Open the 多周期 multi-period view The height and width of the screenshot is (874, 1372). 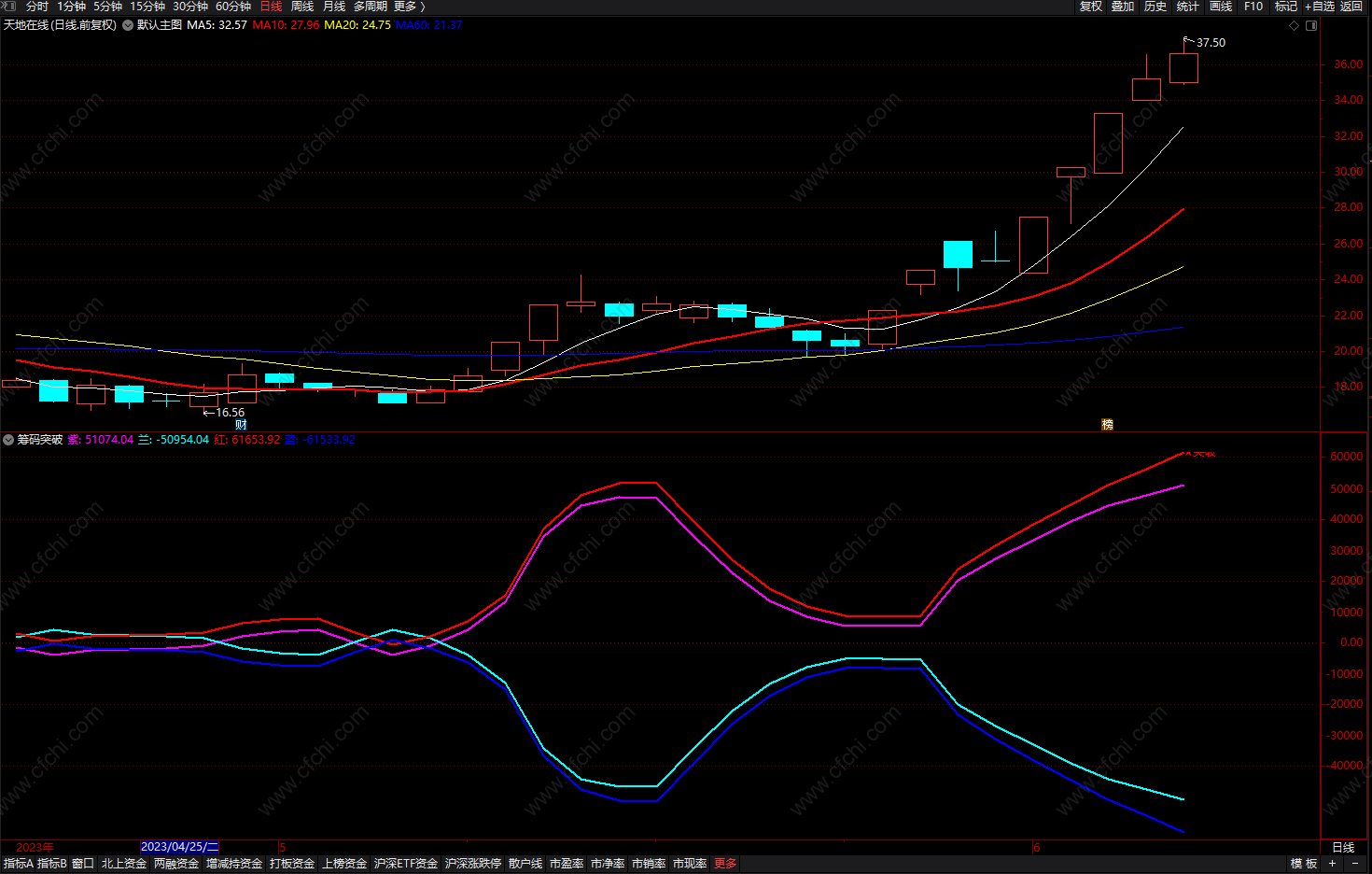pyautogui.click(x=371, y=7)
